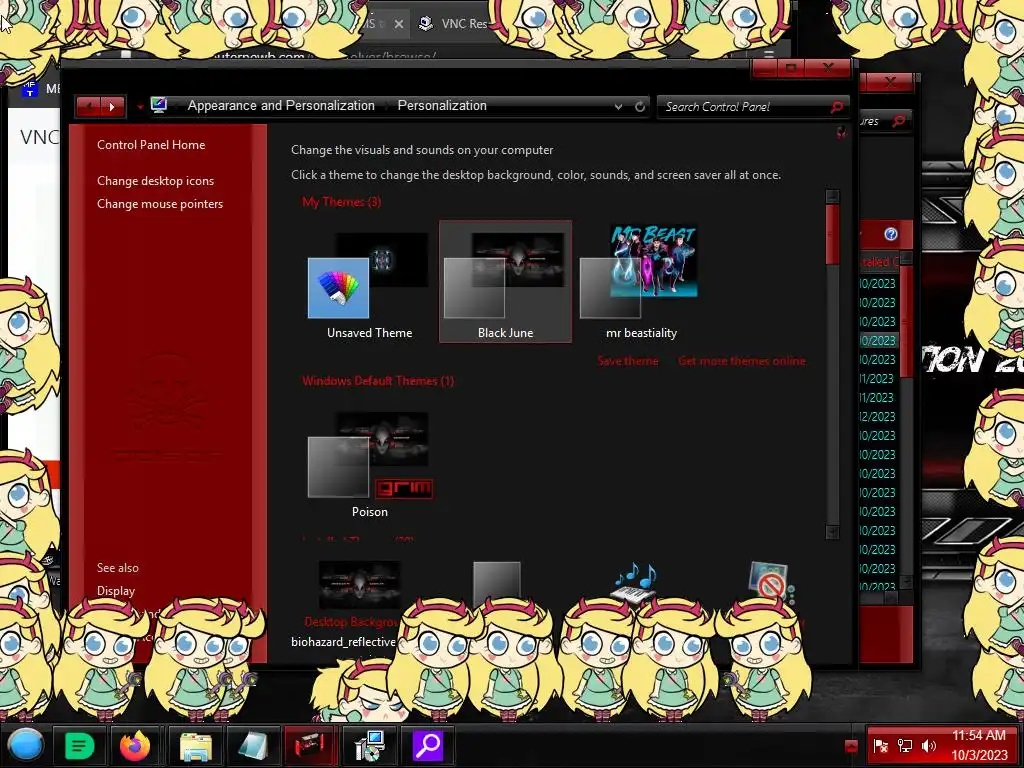Open the installer program taskbar icon

(x=370, y=745)
